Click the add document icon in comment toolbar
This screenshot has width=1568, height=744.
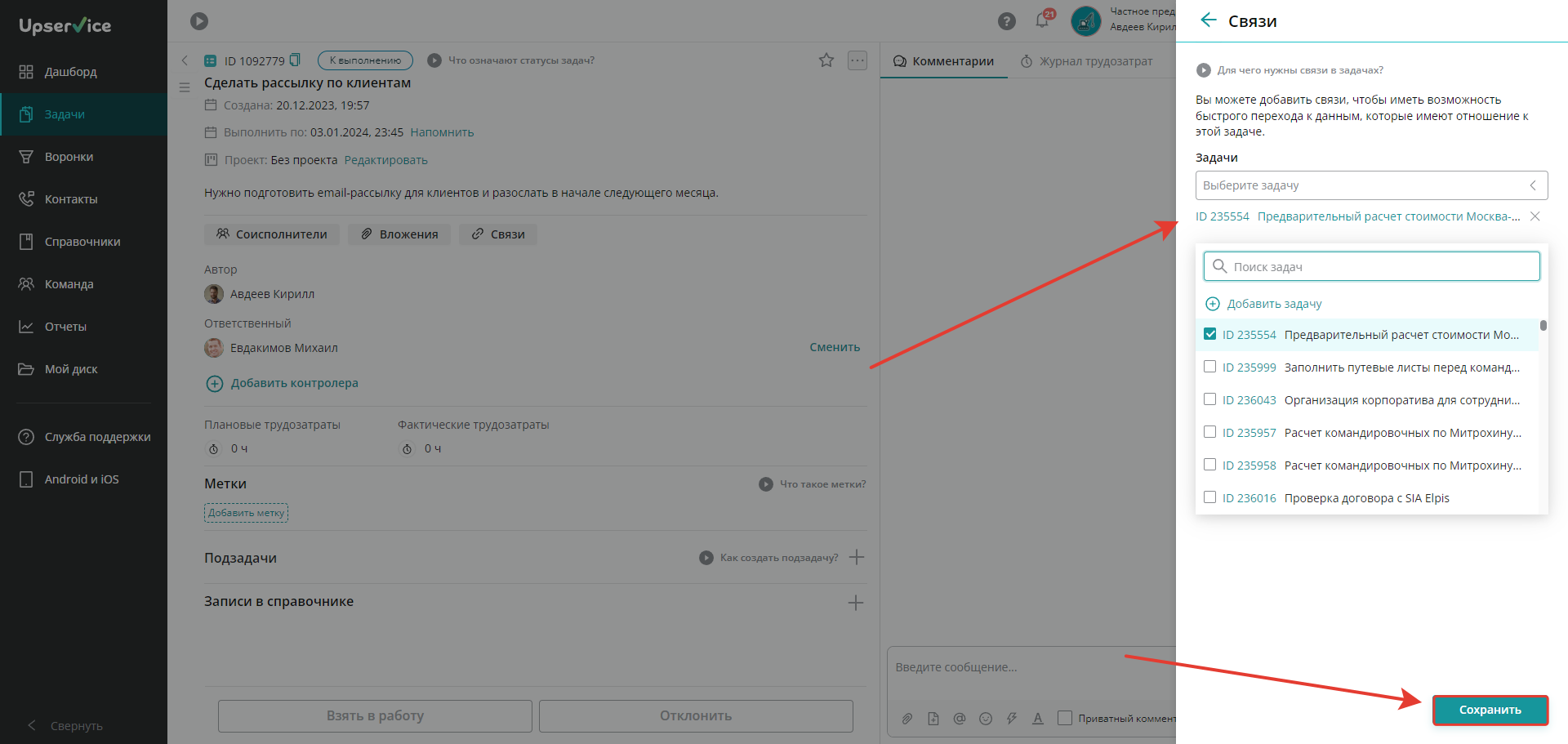(933, 719)
